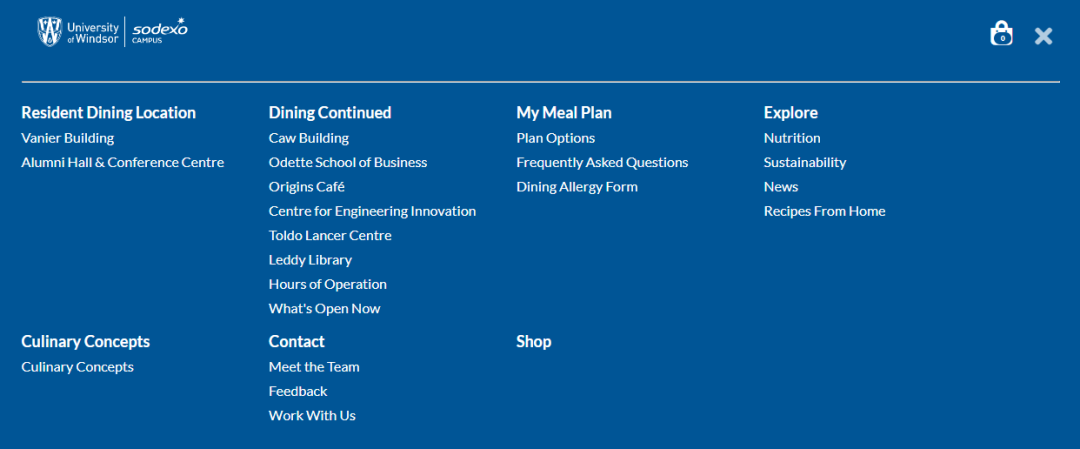Image resolution: width=1080 pixels, height=449 pixels.
Task: Click the Shop menu heading
Action: point(534,342)
